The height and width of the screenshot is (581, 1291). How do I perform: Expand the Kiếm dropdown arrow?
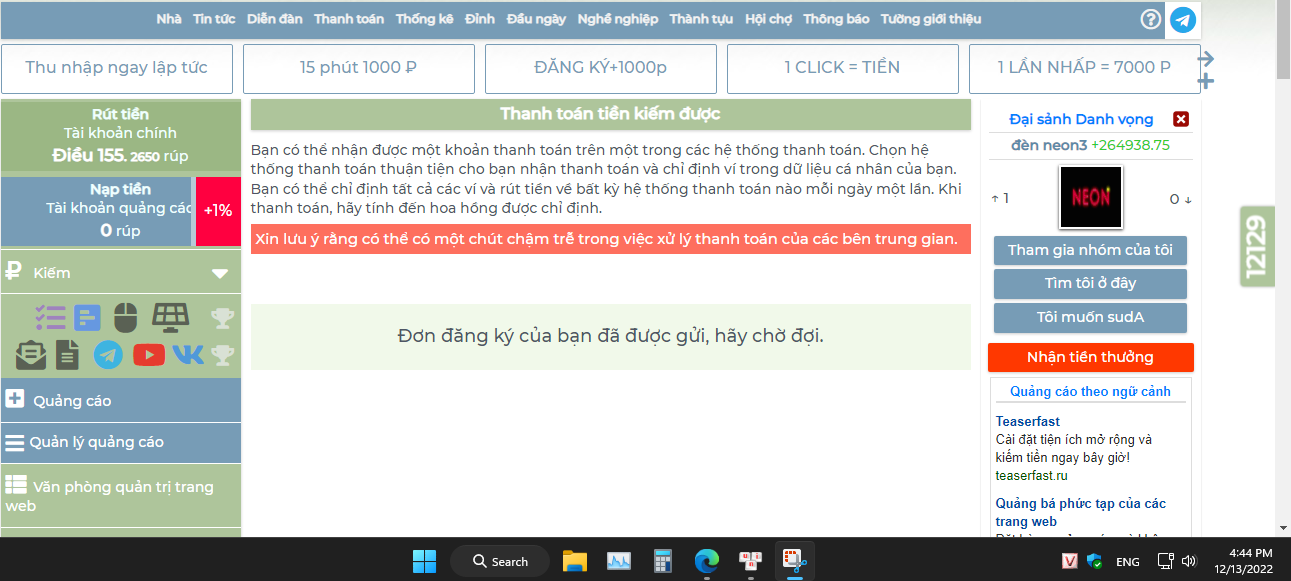pos(220,273)
